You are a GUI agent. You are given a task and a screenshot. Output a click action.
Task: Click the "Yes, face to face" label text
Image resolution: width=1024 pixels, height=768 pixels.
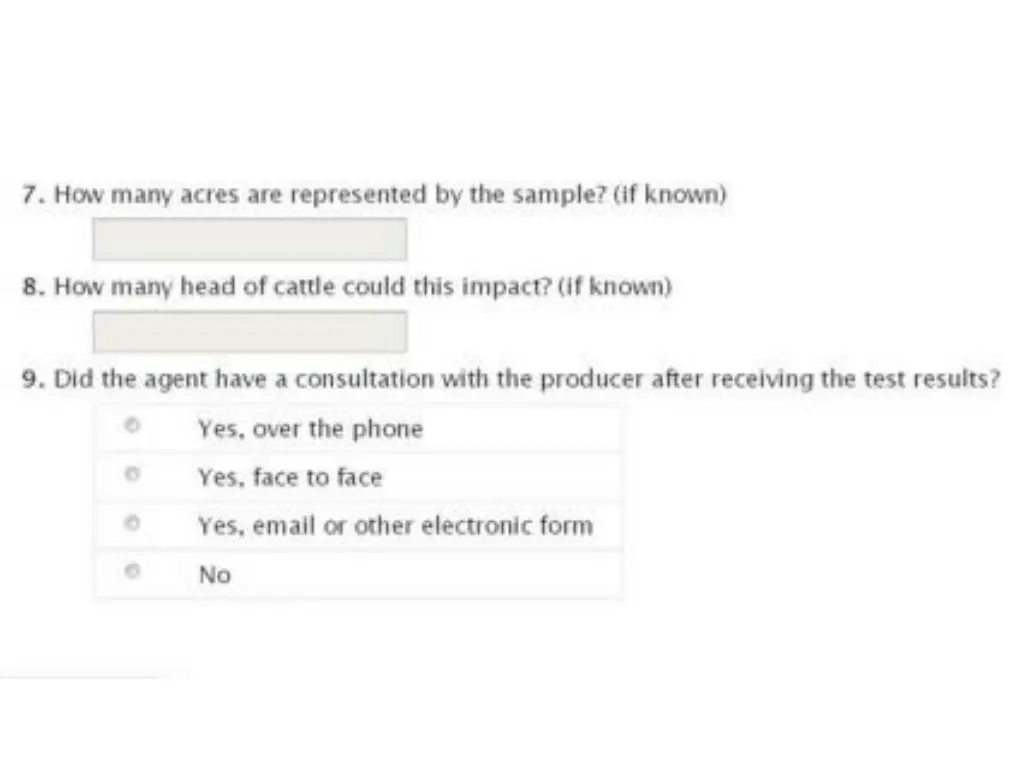tap(290, 478)
